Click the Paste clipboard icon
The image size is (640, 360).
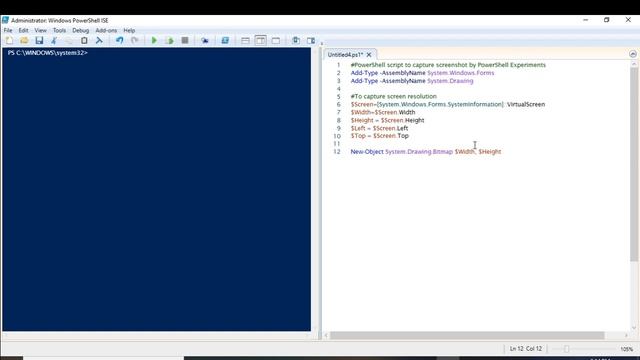point(84,40)
